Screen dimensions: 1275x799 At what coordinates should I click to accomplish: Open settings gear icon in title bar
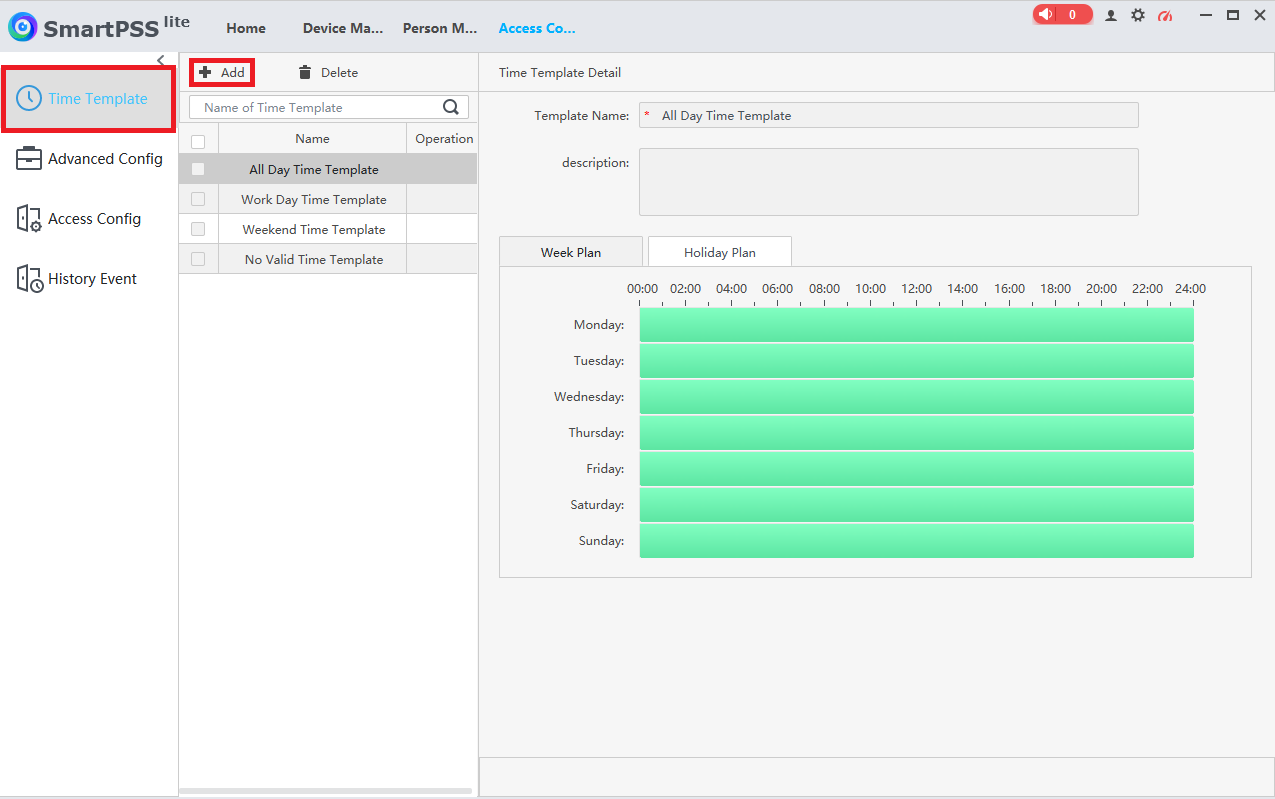coord(1138,15)
